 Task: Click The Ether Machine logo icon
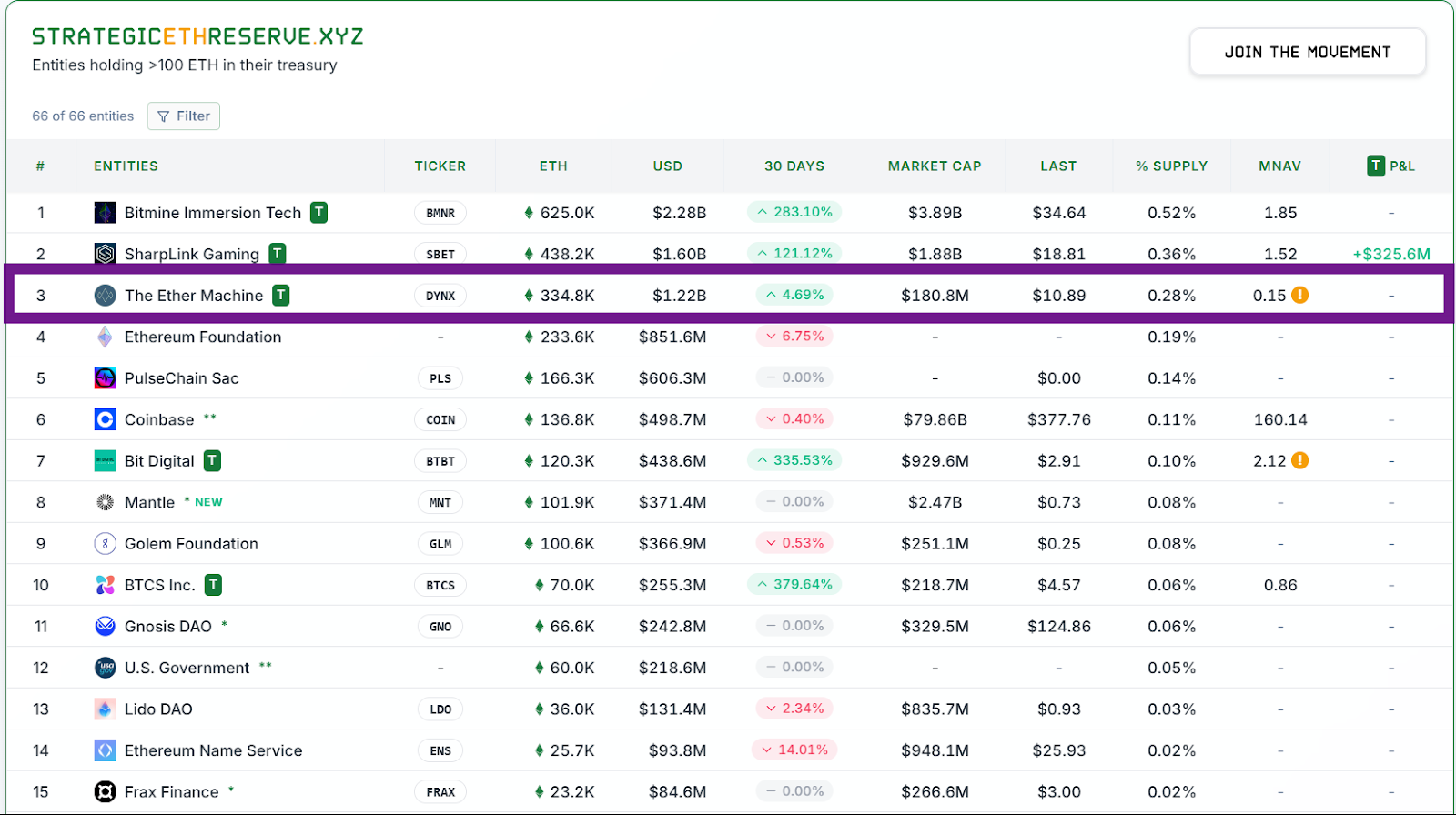(x=106, y=296)
